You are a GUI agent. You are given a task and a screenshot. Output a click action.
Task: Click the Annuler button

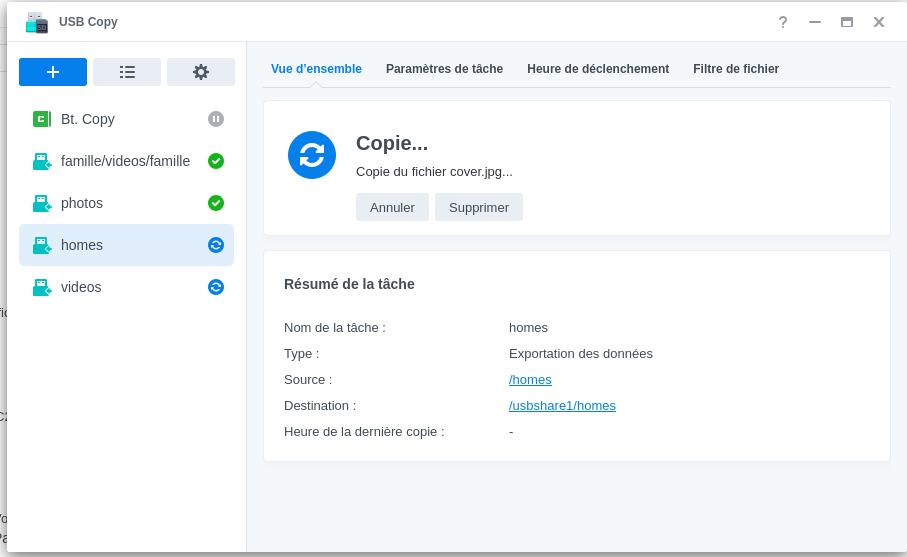click(392, 207)
